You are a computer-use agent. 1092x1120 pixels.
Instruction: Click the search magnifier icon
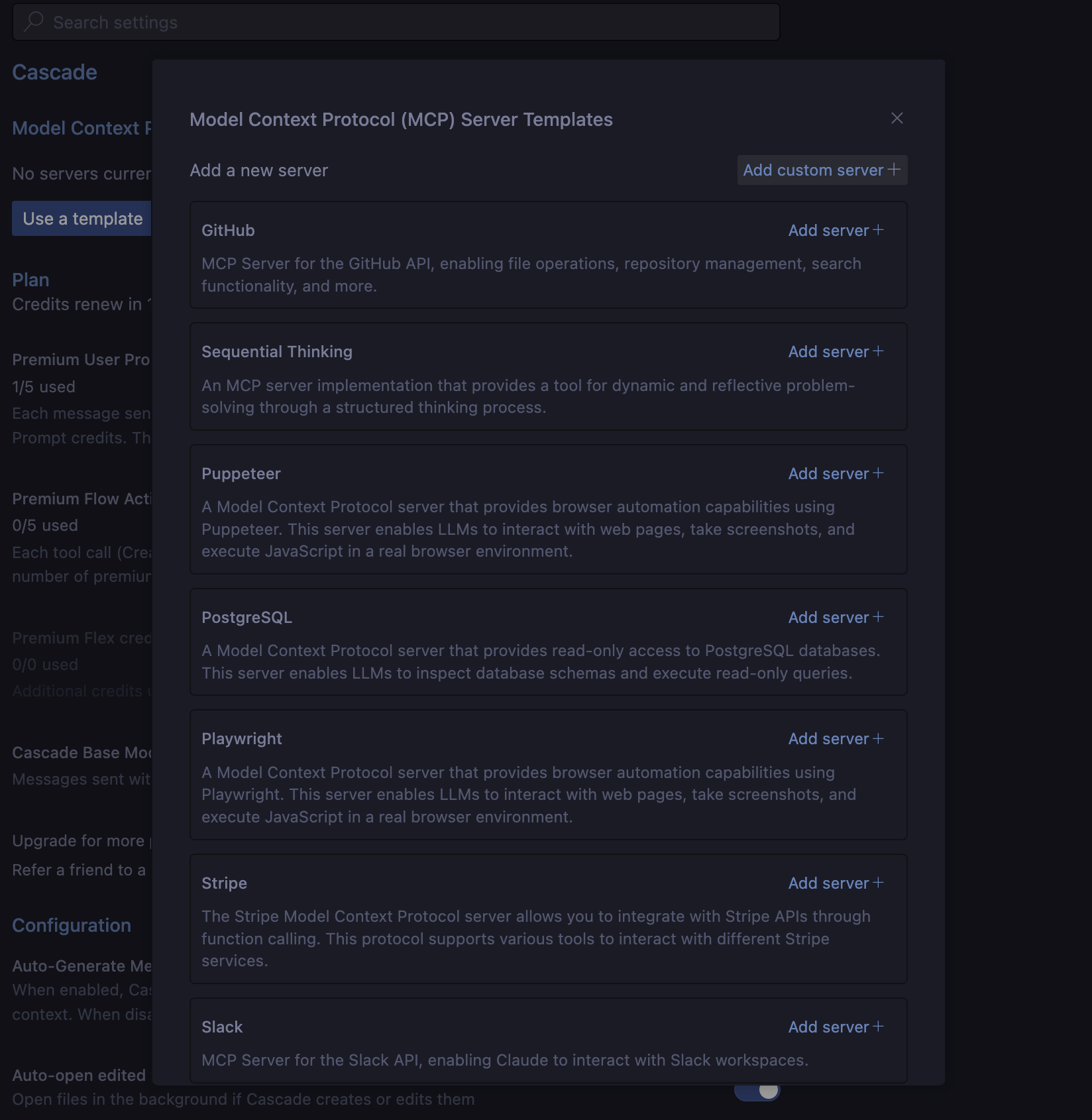[33, 22]
